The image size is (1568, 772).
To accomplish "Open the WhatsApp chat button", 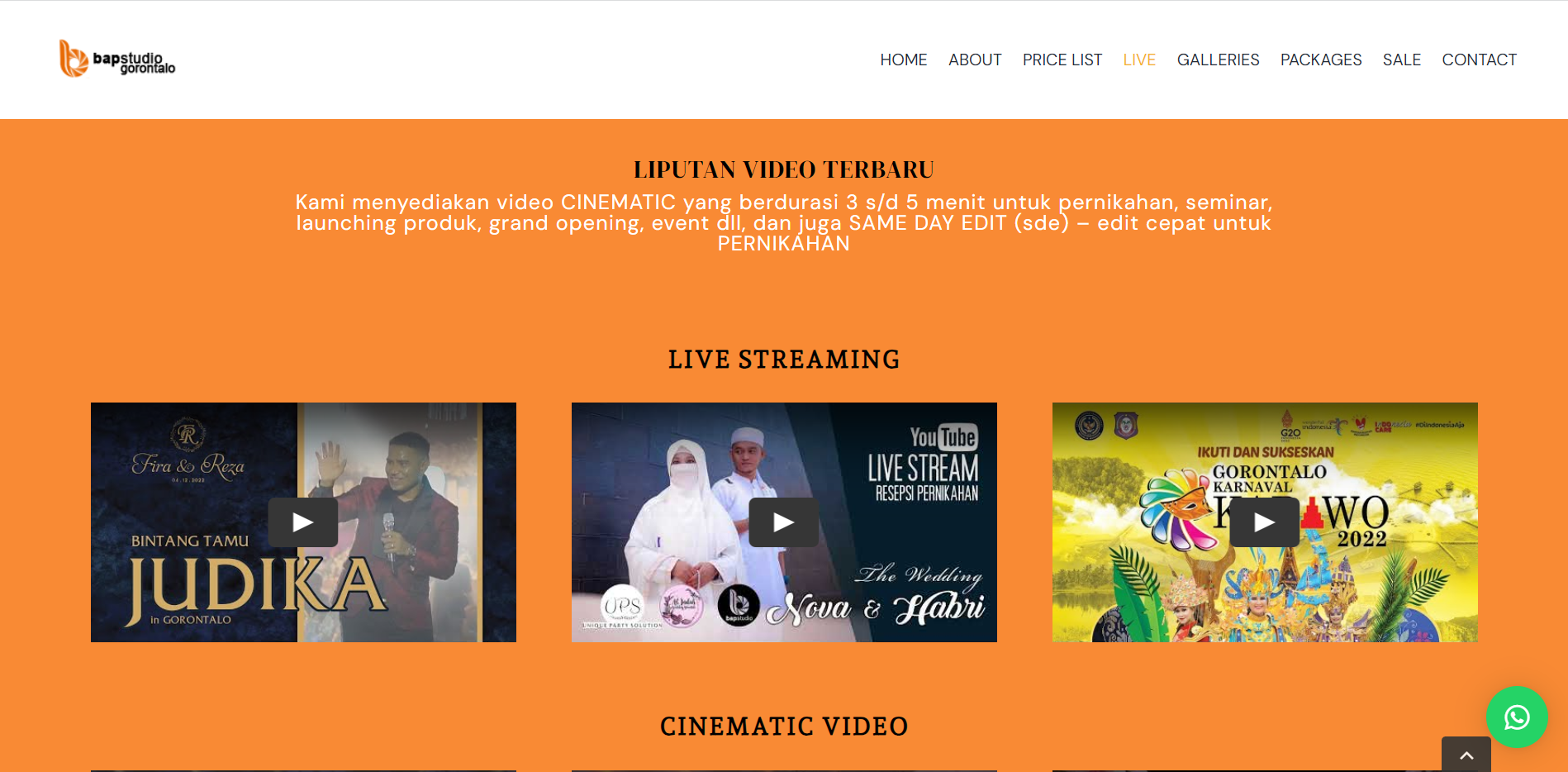I will point(1516,717).
